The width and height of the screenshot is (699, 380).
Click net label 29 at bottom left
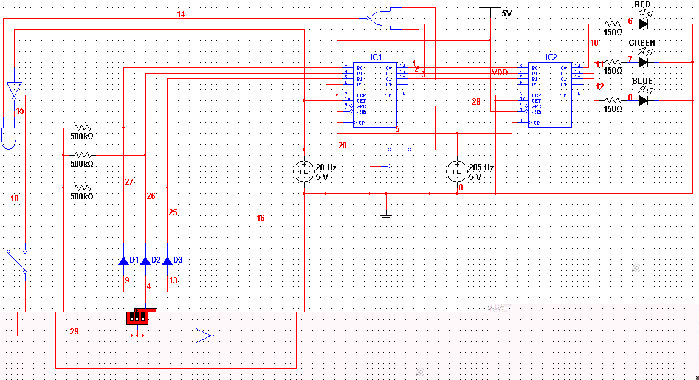pyautogui.click(x=74, y=331)
